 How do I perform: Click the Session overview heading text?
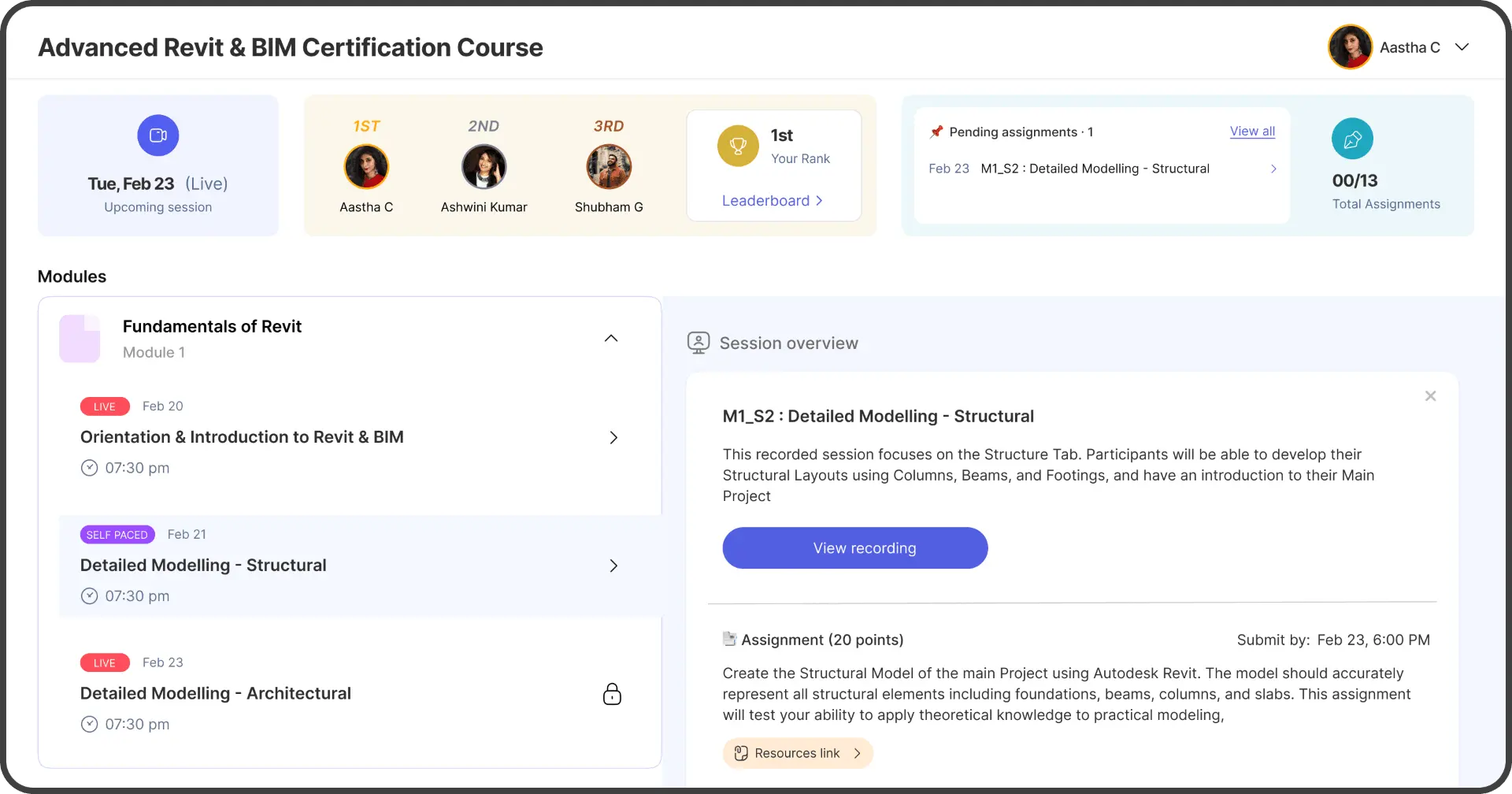click(788, 343)
